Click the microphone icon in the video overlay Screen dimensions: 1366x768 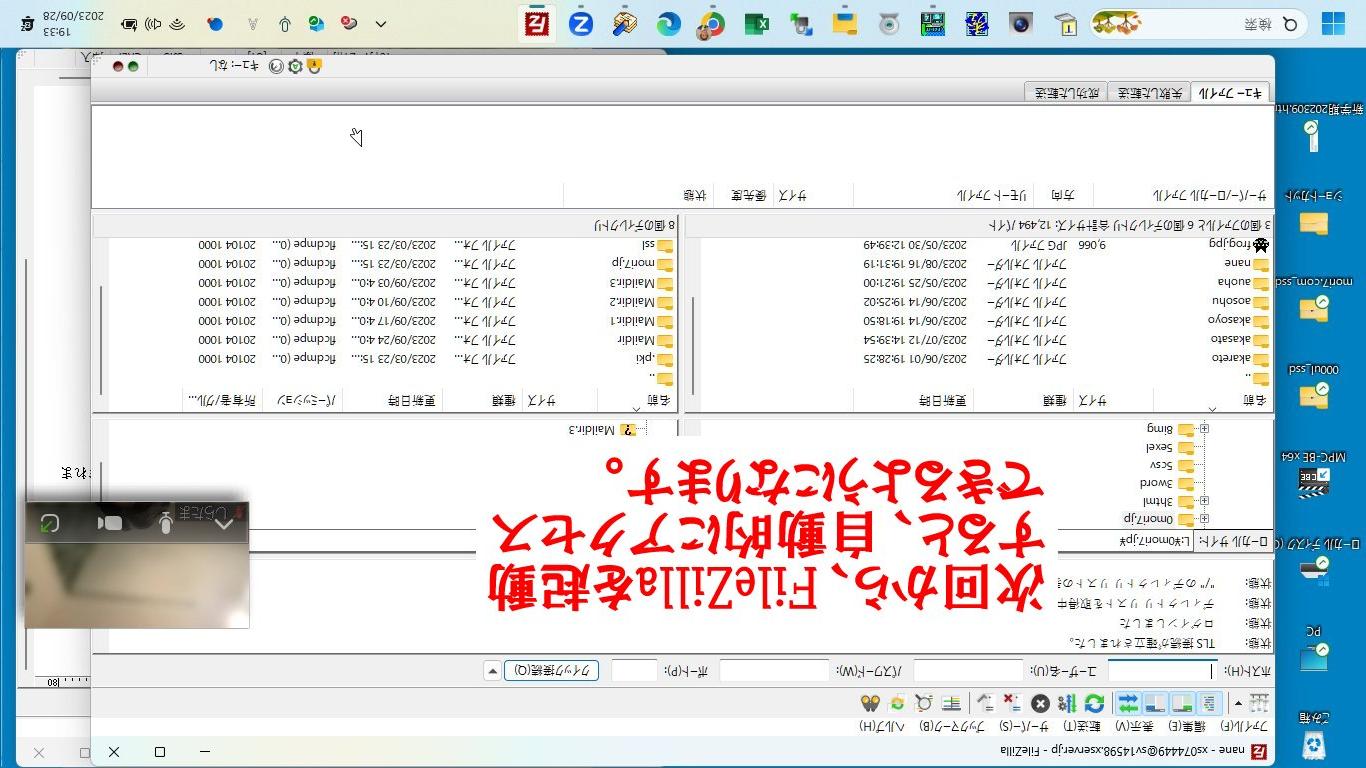(166, 523)
